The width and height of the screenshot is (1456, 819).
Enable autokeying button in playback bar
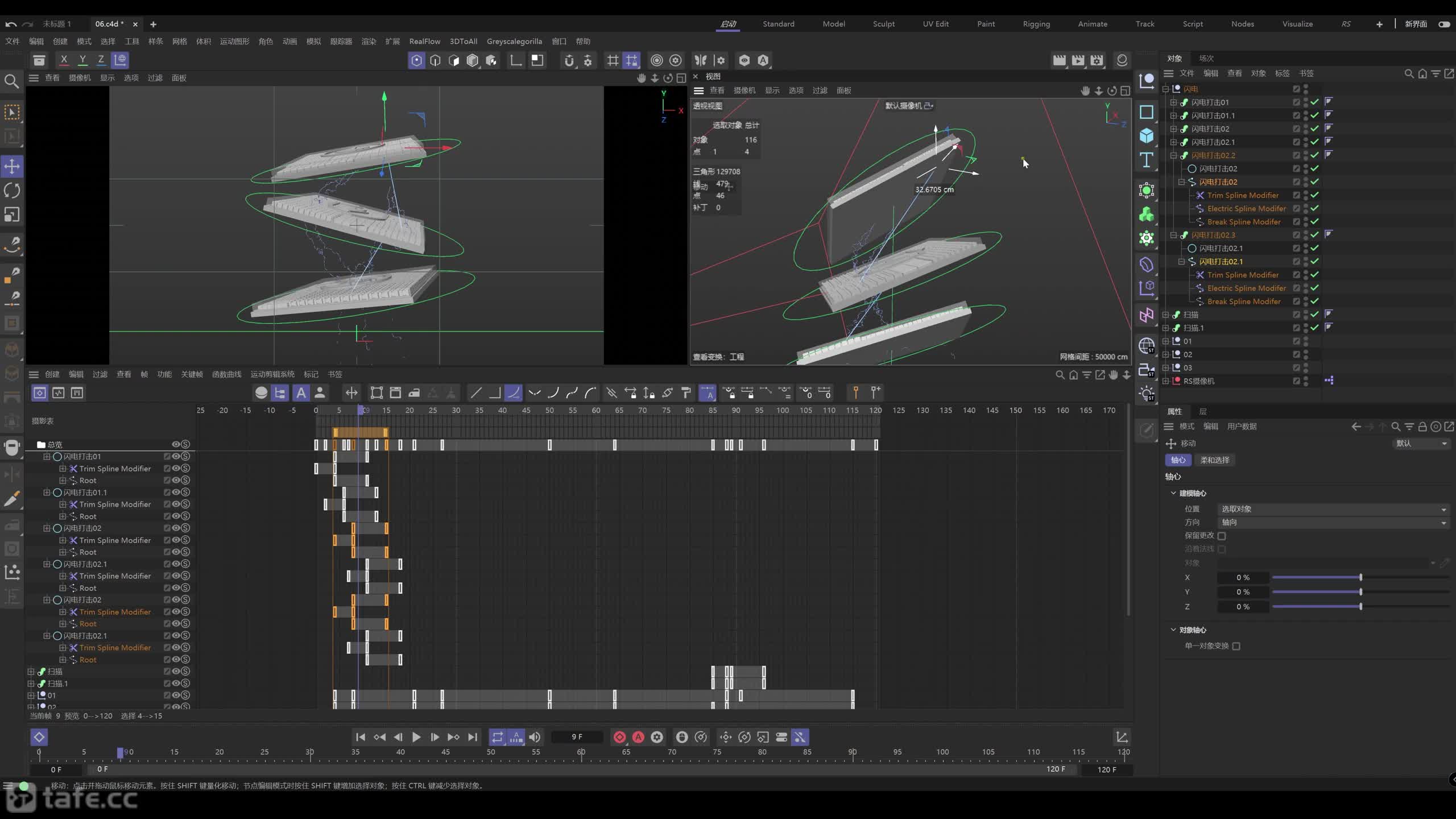point(638,737)
